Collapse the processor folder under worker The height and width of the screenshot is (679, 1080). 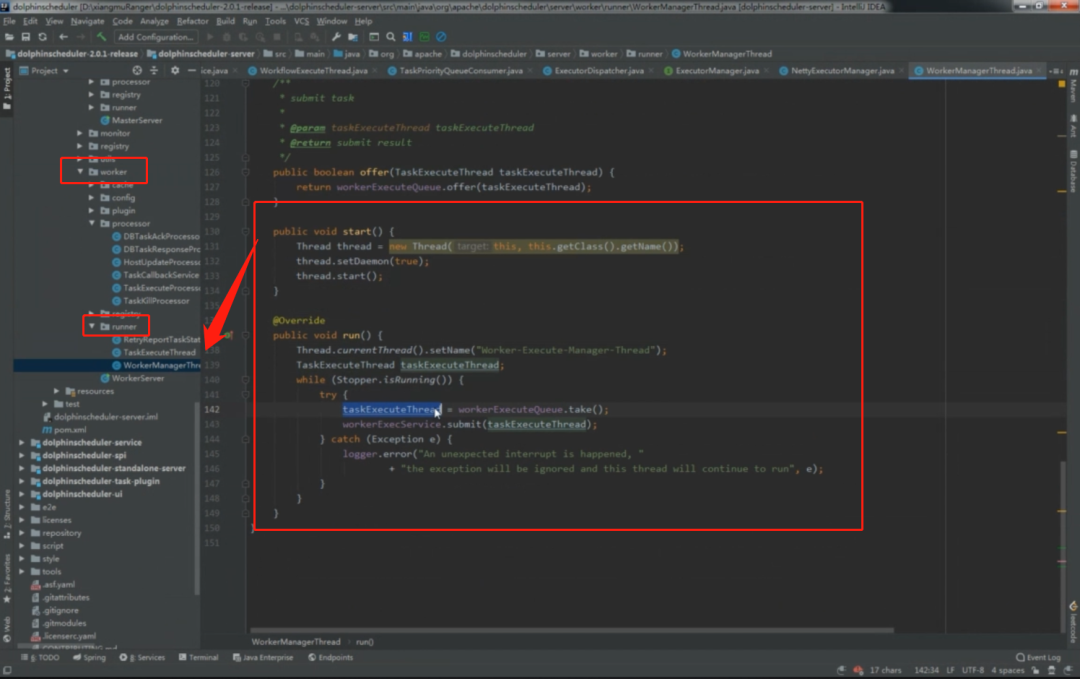point(92,223)
